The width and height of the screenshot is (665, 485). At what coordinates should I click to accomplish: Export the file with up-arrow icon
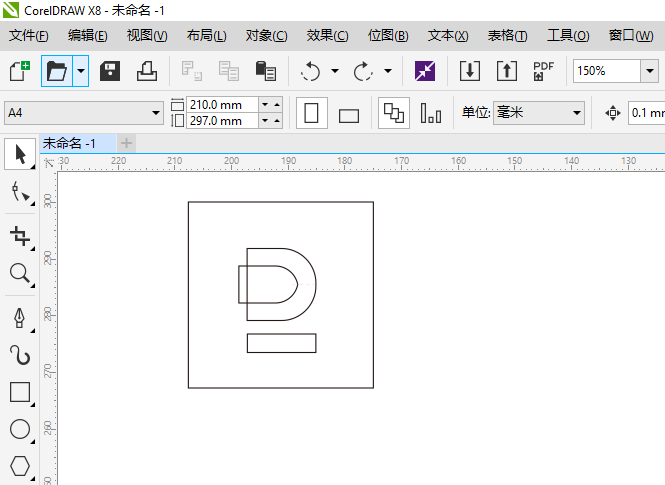tap(507, 71)
